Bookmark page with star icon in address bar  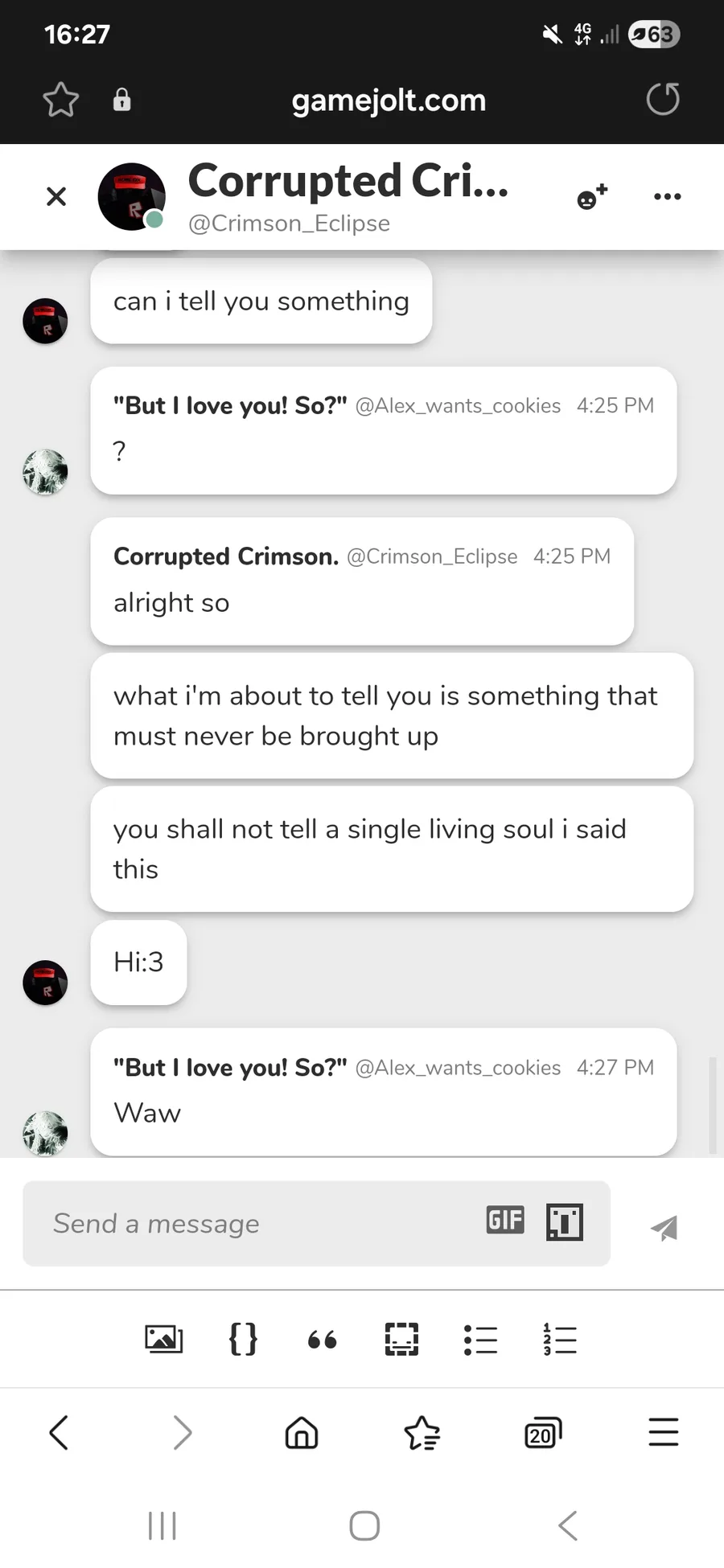[x=60, y=101]
